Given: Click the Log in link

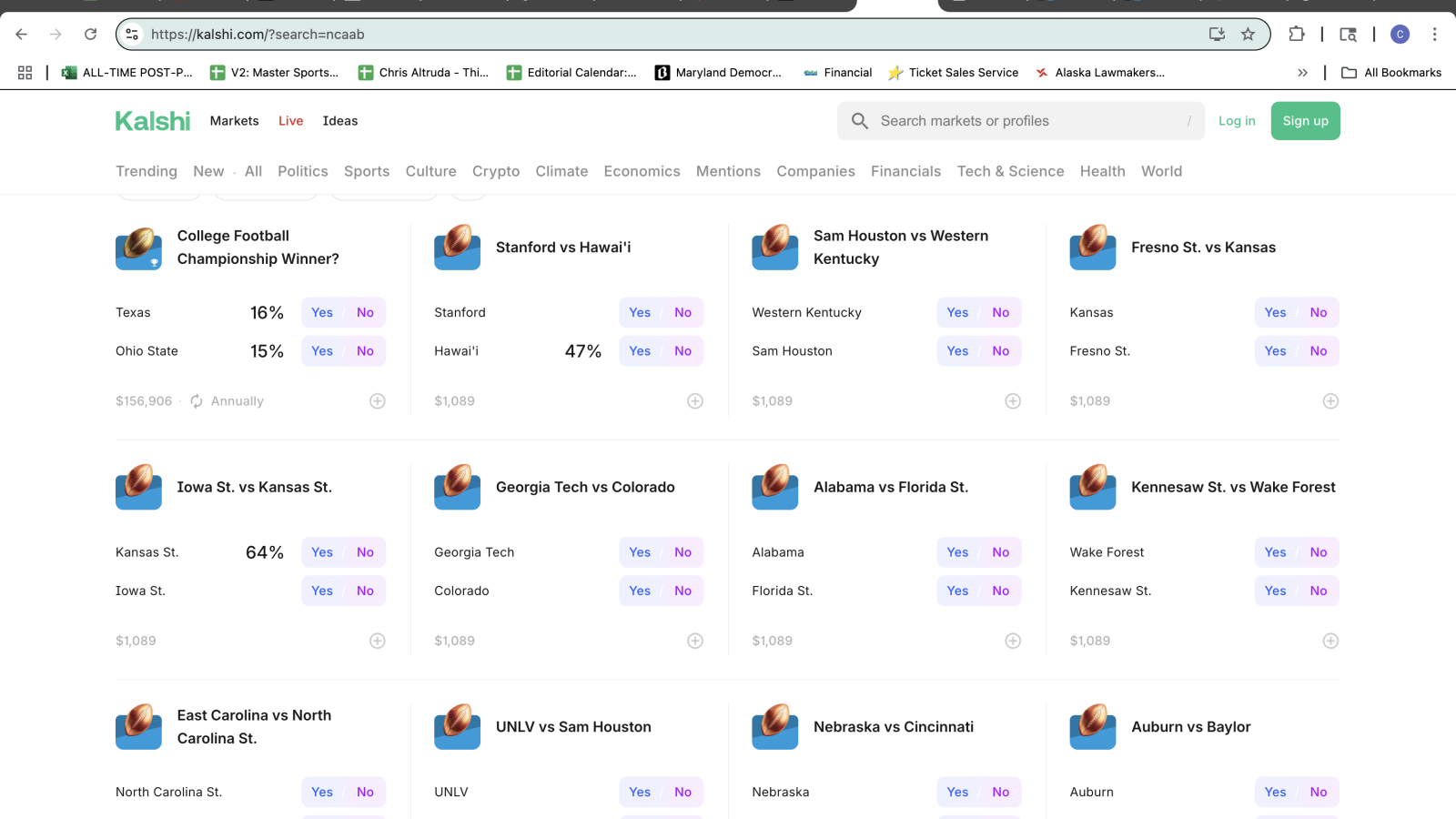Looking at the screenshot, I should click(1237, 121).
